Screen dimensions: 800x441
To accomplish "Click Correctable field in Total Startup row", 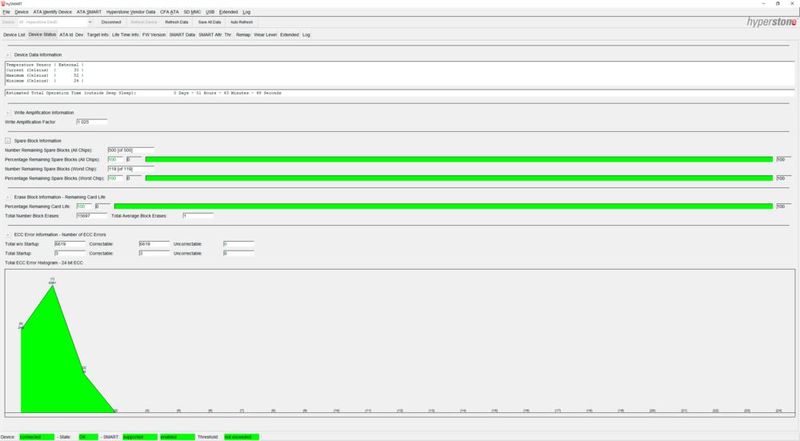I will (154, 253).
